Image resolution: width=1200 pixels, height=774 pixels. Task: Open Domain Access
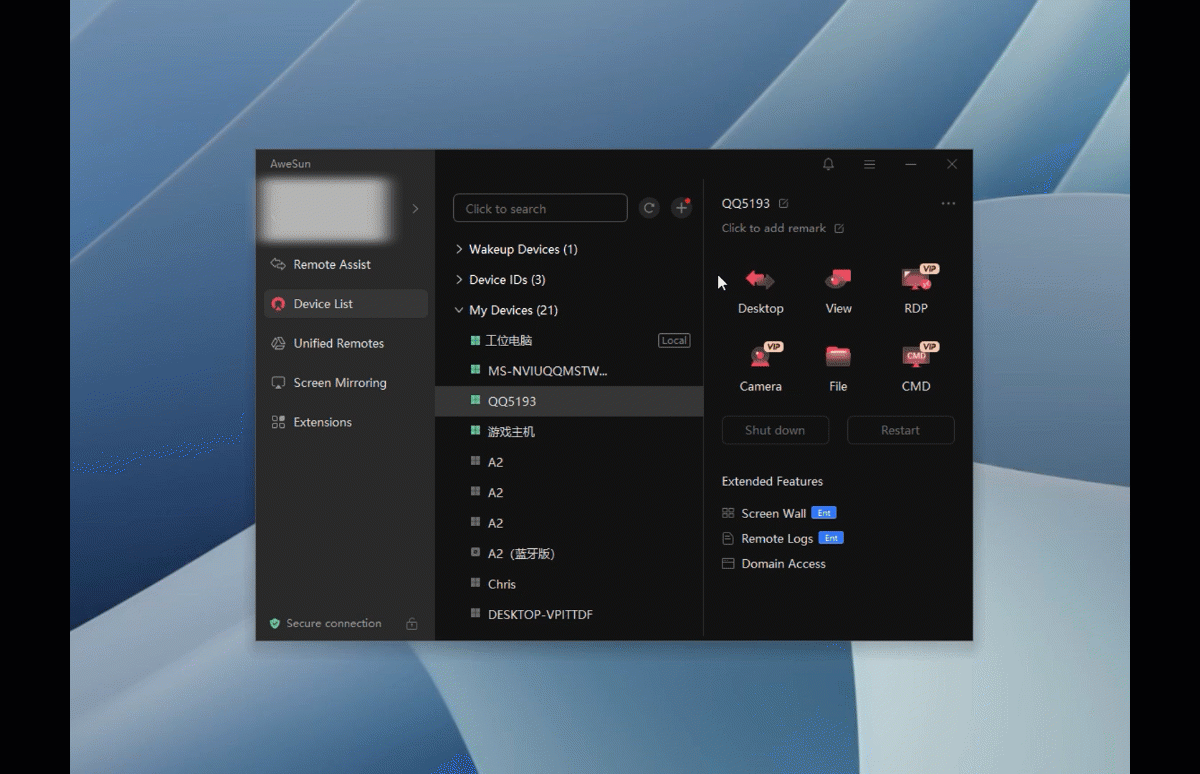(x=784, y=564)
